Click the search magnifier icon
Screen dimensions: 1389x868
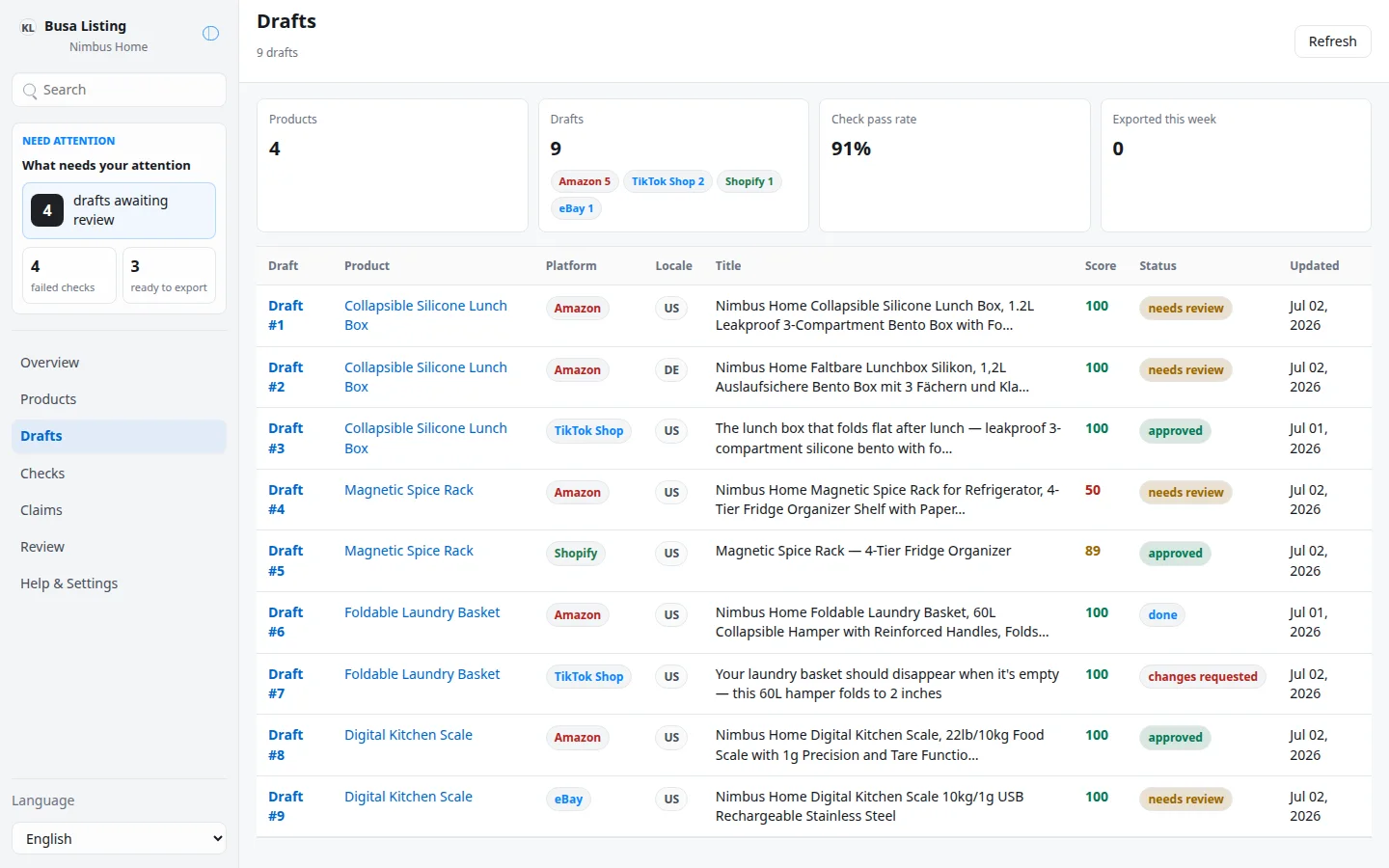tap(30, 91)
